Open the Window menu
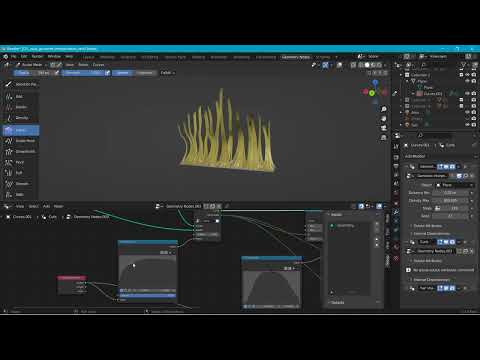The width and height of the screenshot is (480, 360). click(54, 56)
